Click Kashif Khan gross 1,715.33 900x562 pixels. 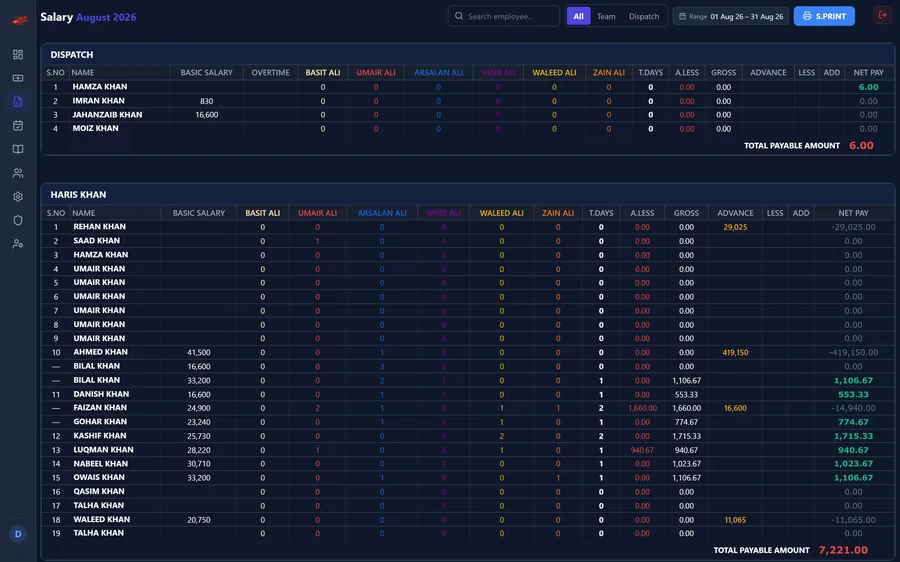tap(686, 436)
